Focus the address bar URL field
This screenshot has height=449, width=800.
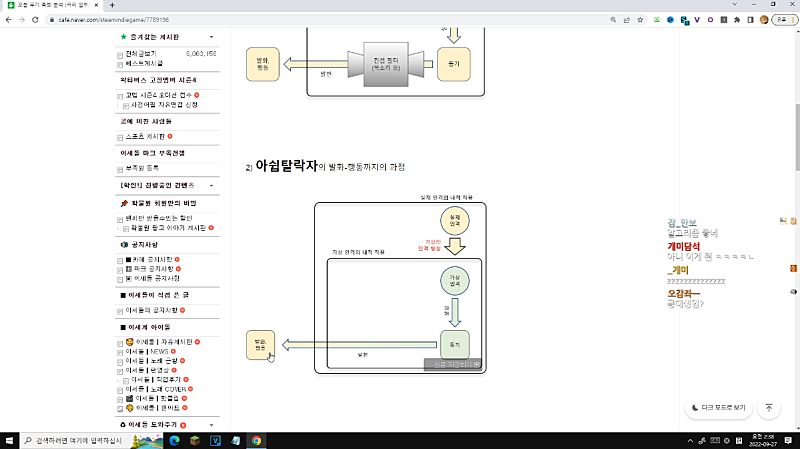point(327,20)
